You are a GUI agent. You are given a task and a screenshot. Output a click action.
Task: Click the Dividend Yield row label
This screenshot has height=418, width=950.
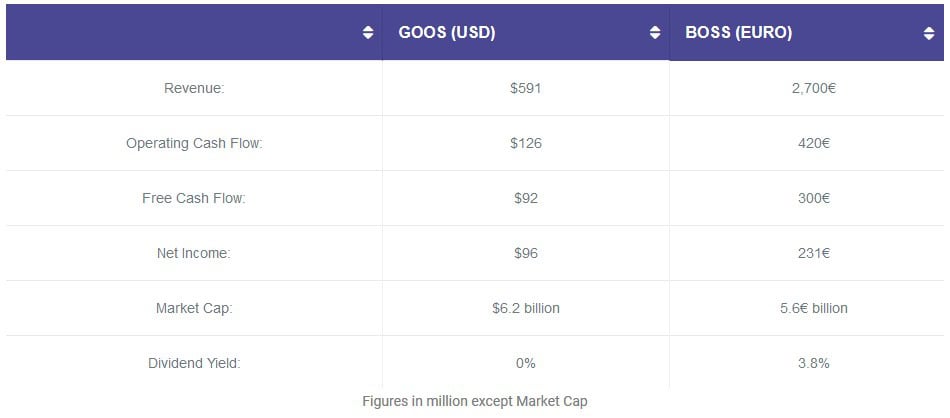coord(194,363)
